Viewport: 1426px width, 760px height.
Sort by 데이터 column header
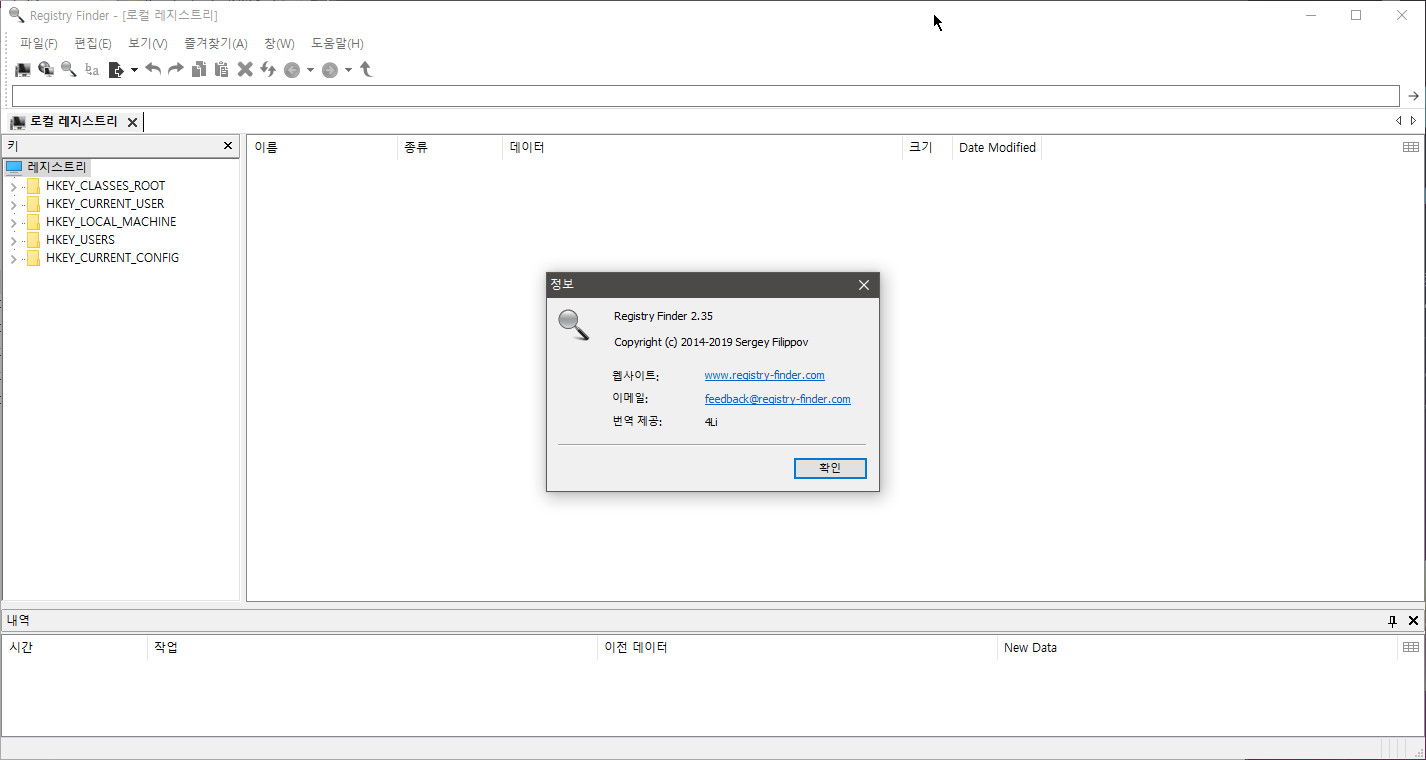pos(702,147)
